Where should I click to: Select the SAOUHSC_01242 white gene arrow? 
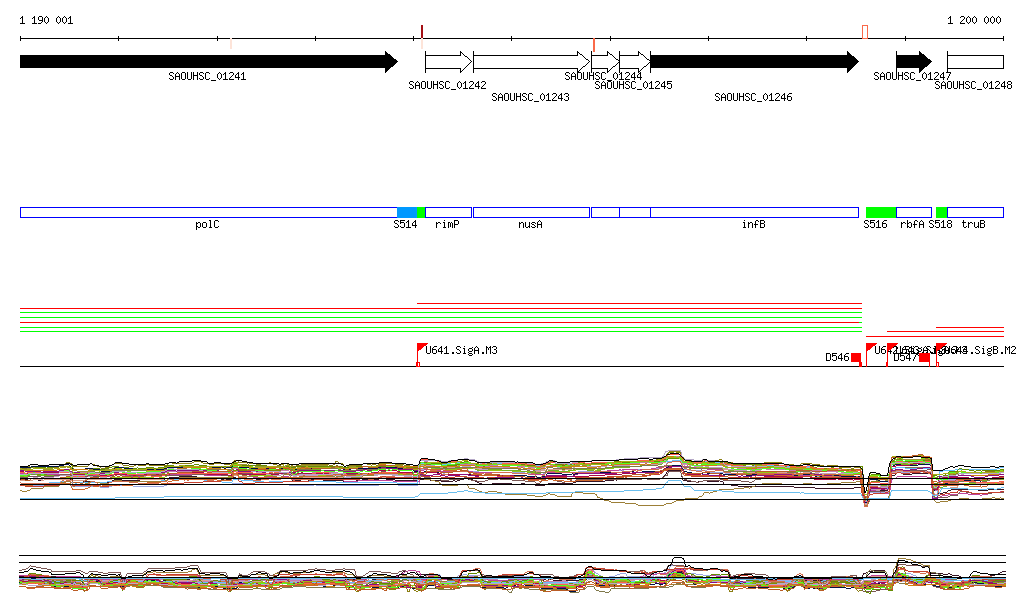447,62
